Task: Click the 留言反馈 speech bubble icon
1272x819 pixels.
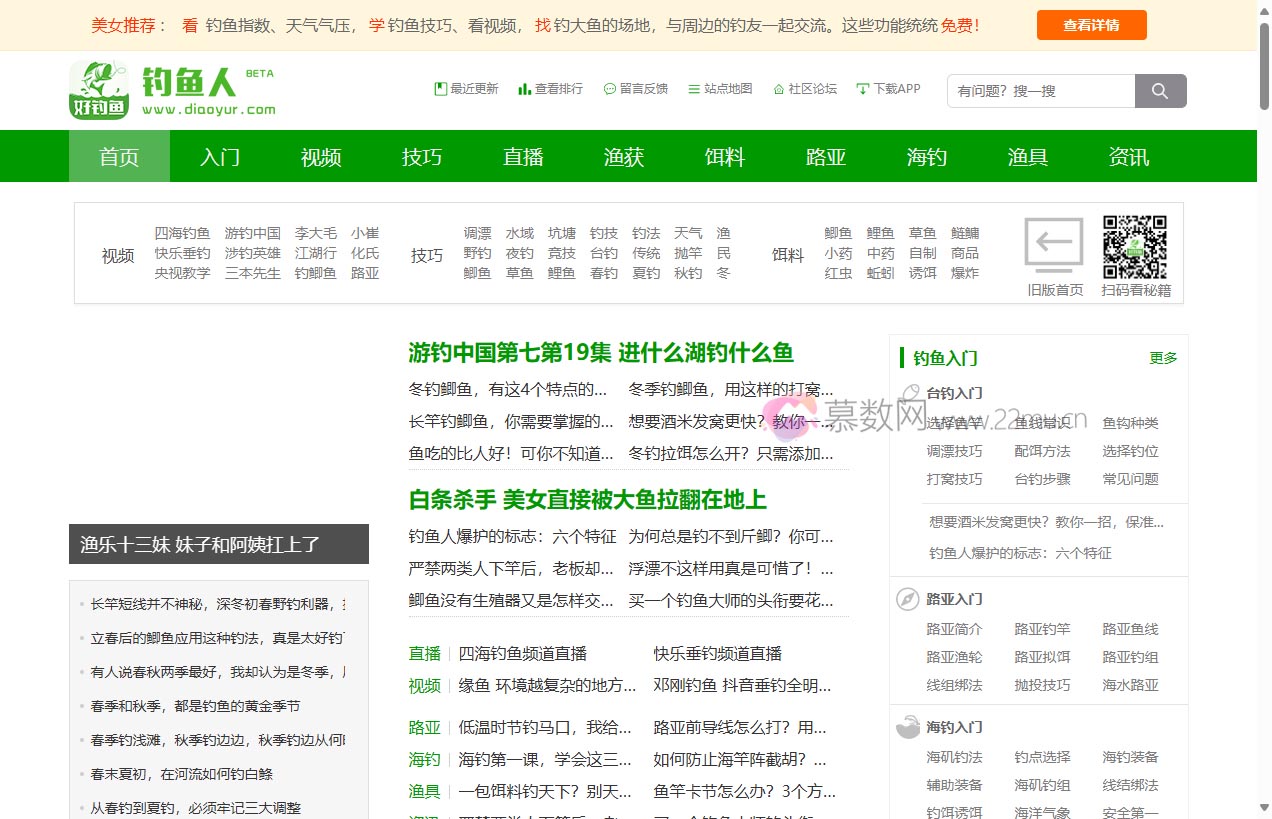Action: 609,89
